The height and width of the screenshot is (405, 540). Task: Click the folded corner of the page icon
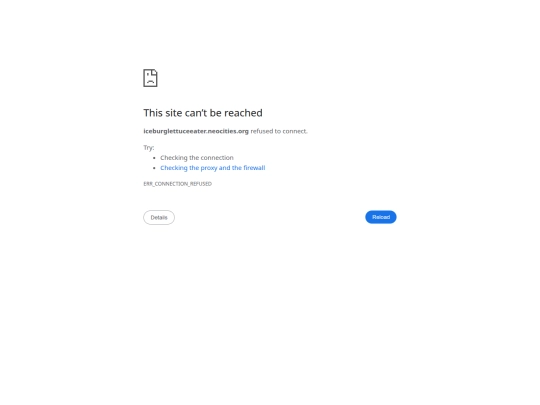pyautogui.click(x=155, y=72)
